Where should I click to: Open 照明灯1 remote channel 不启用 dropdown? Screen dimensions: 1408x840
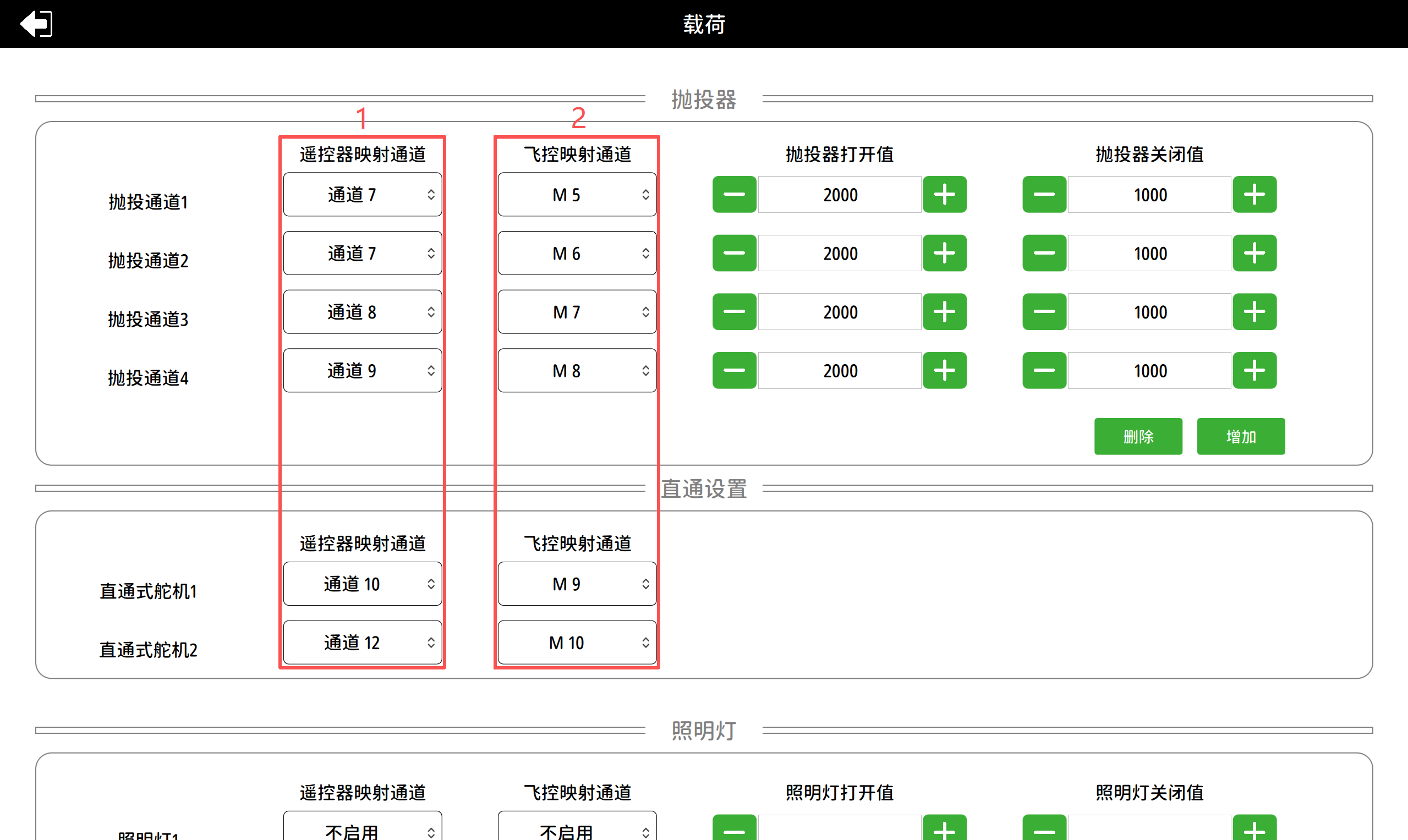pos(363,830)
